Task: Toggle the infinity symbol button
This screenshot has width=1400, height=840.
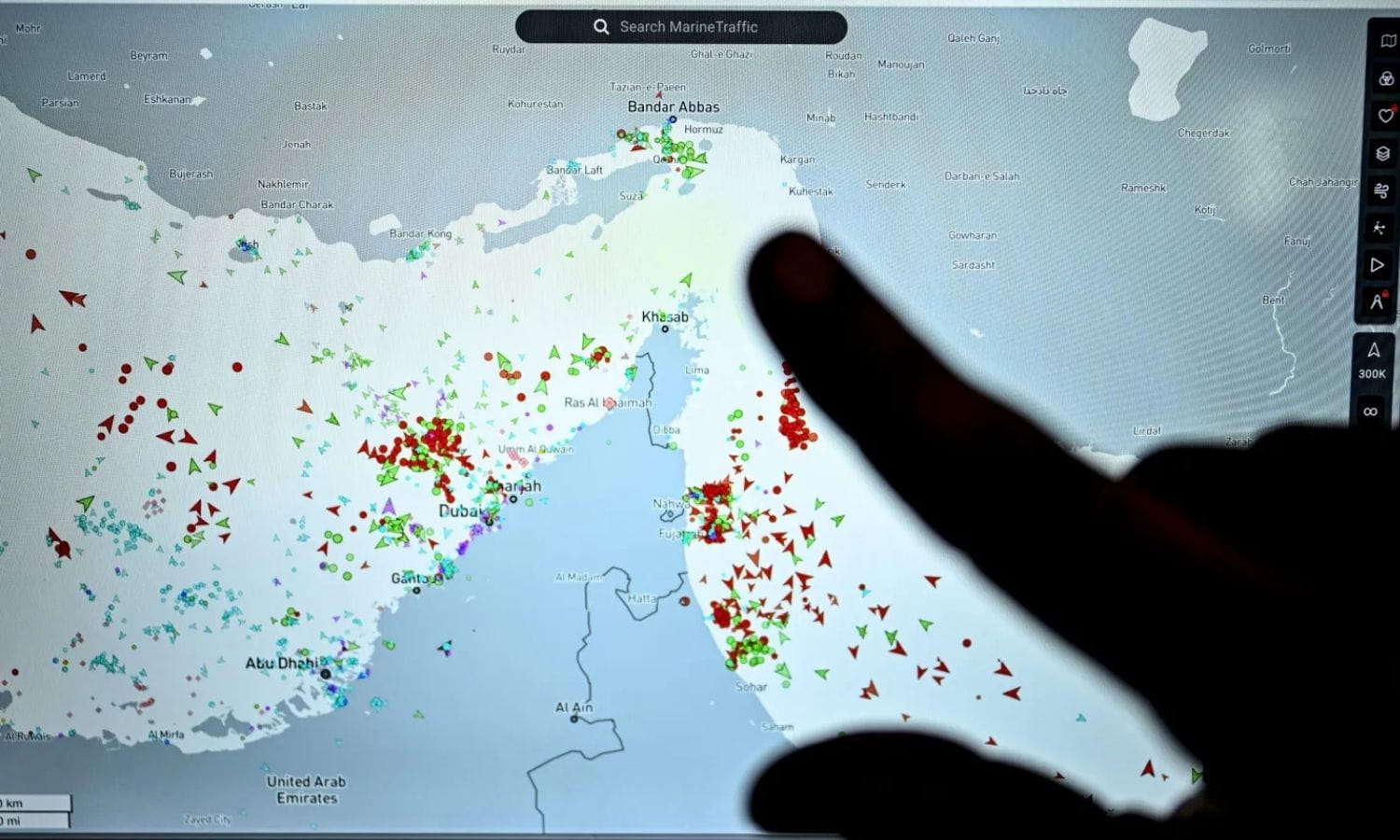Action: click(1370, 412)
